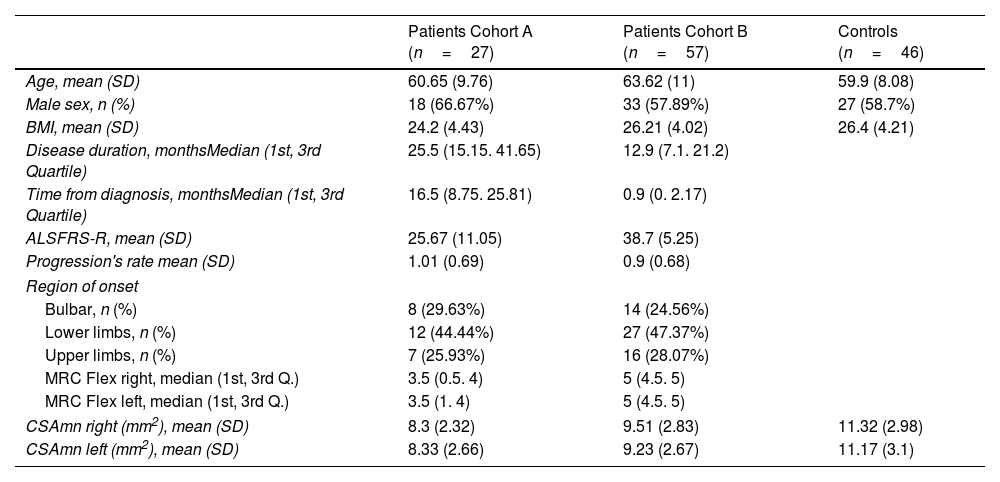
Task: Click the Controls age value 59.9 (8.08)
Action: point(876,81)
